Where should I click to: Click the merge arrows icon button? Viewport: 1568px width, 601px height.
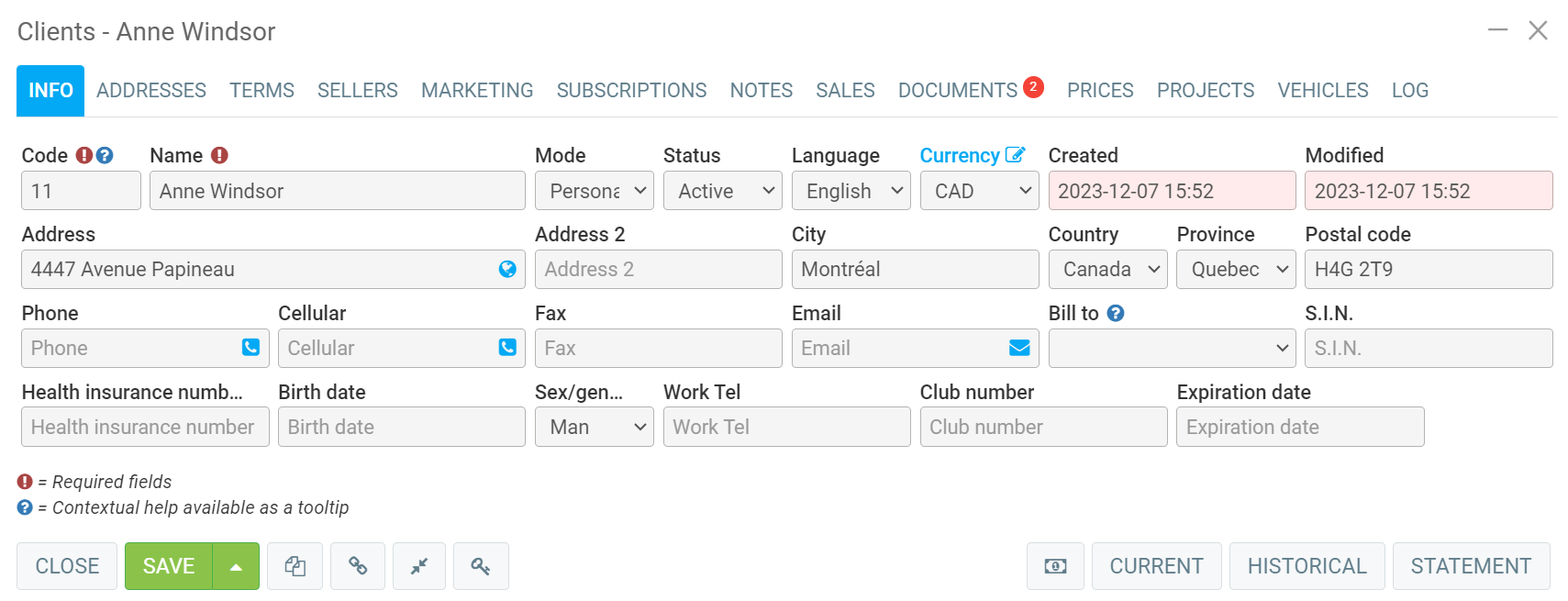[419, 566]
